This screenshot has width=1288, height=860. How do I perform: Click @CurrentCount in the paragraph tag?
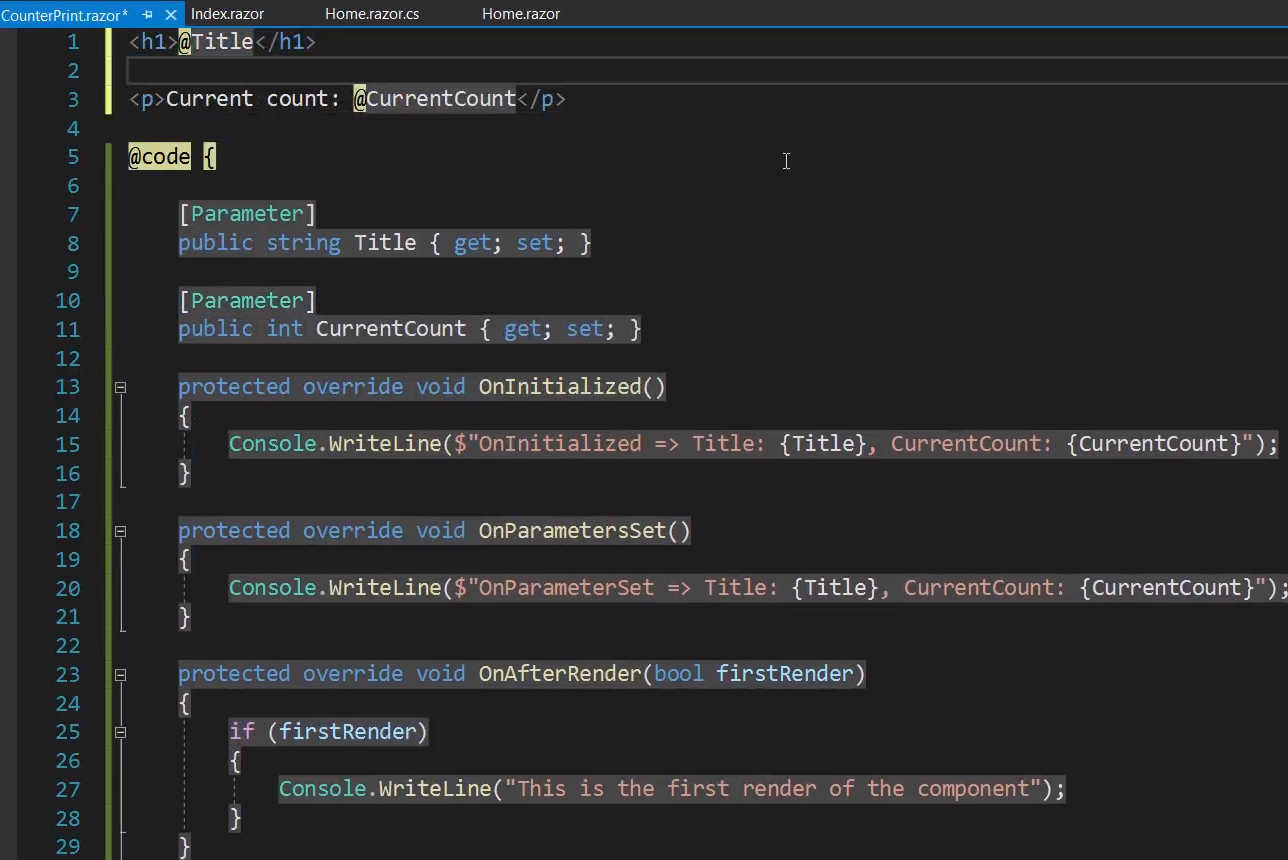coord(435,99)
